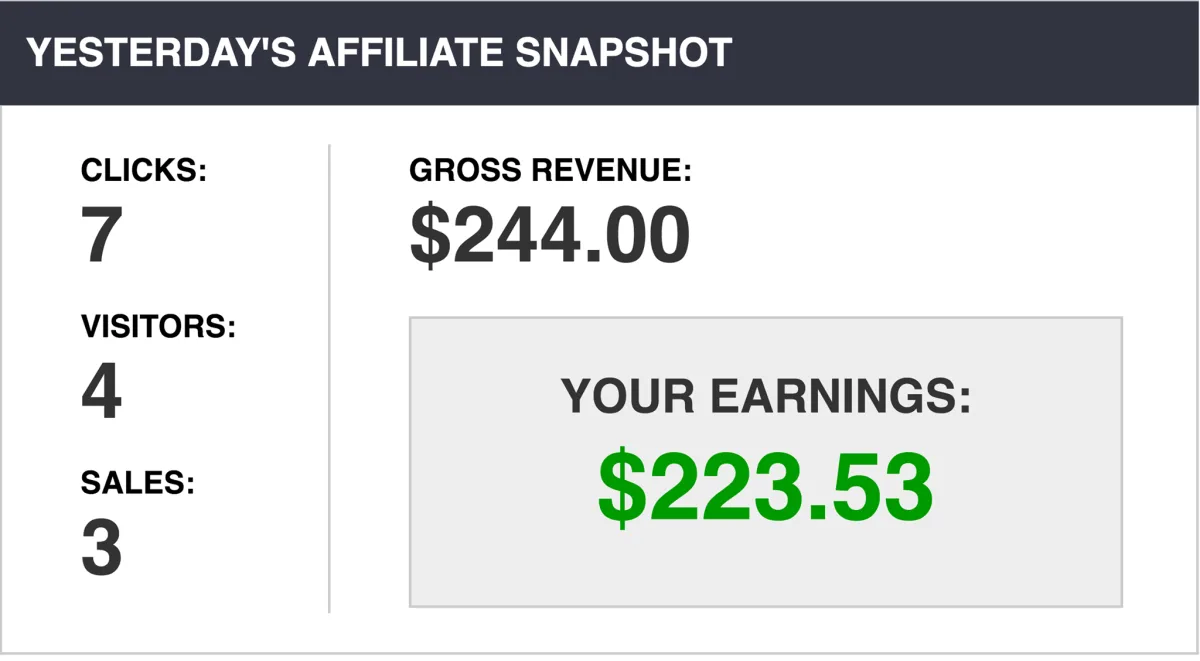Click the vertical divider between stats columns

[329, 378]
